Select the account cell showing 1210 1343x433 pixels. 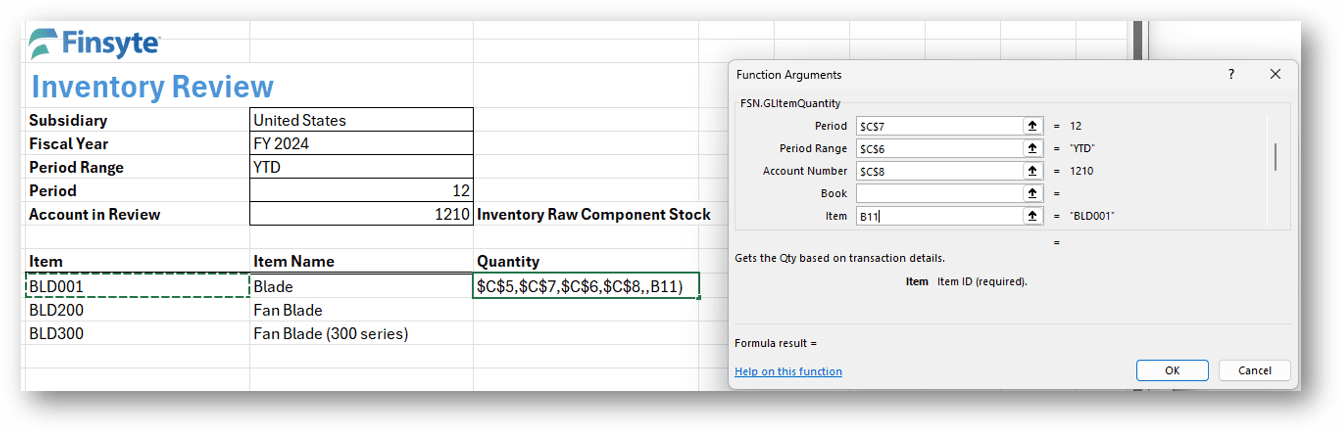click(x=361, y=214)
